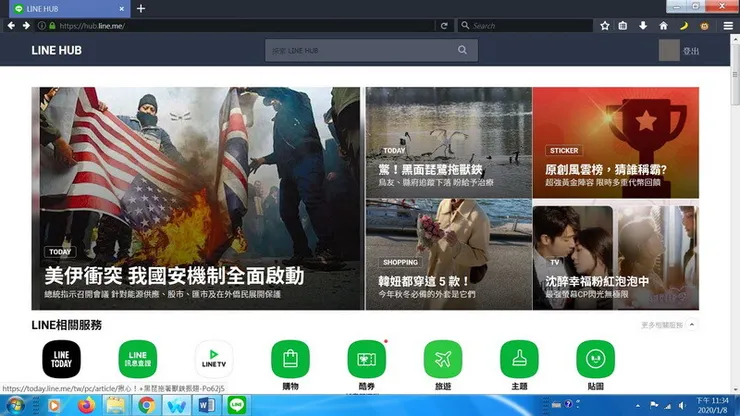Open the LINE TODAY service icon
The height and width of the screenshot is (416, 740).
coord(61,359)
